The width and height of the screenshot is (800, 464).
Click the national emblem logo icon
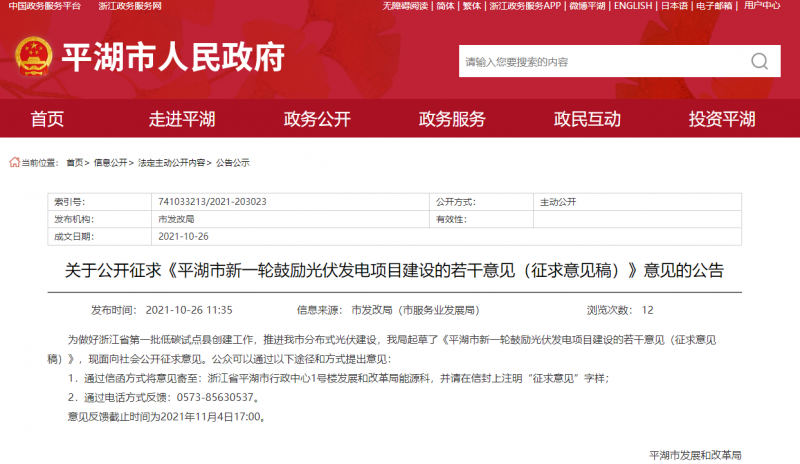[x=35, y=59]
